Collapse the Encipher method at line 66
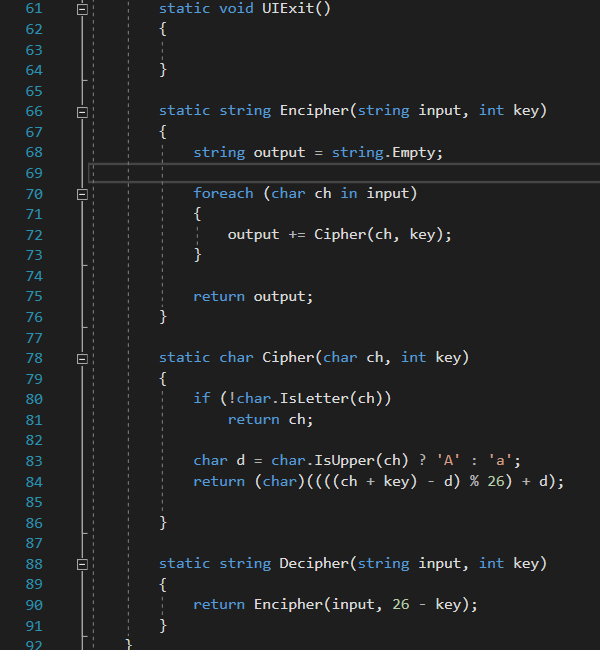Image resolution: width=600 pixels, height=650 pixels. 83,112
